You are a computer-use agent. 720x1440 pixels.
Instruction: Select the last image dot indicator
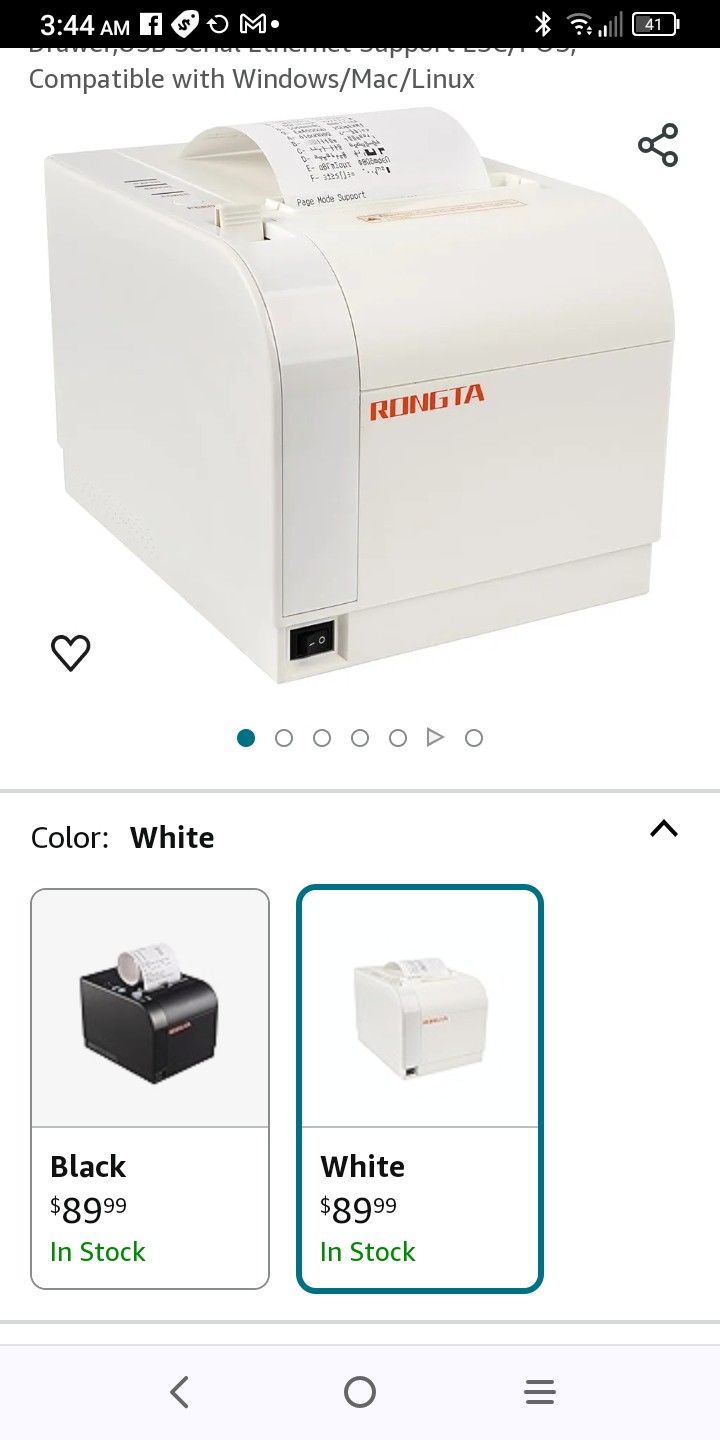click(474, 738)
